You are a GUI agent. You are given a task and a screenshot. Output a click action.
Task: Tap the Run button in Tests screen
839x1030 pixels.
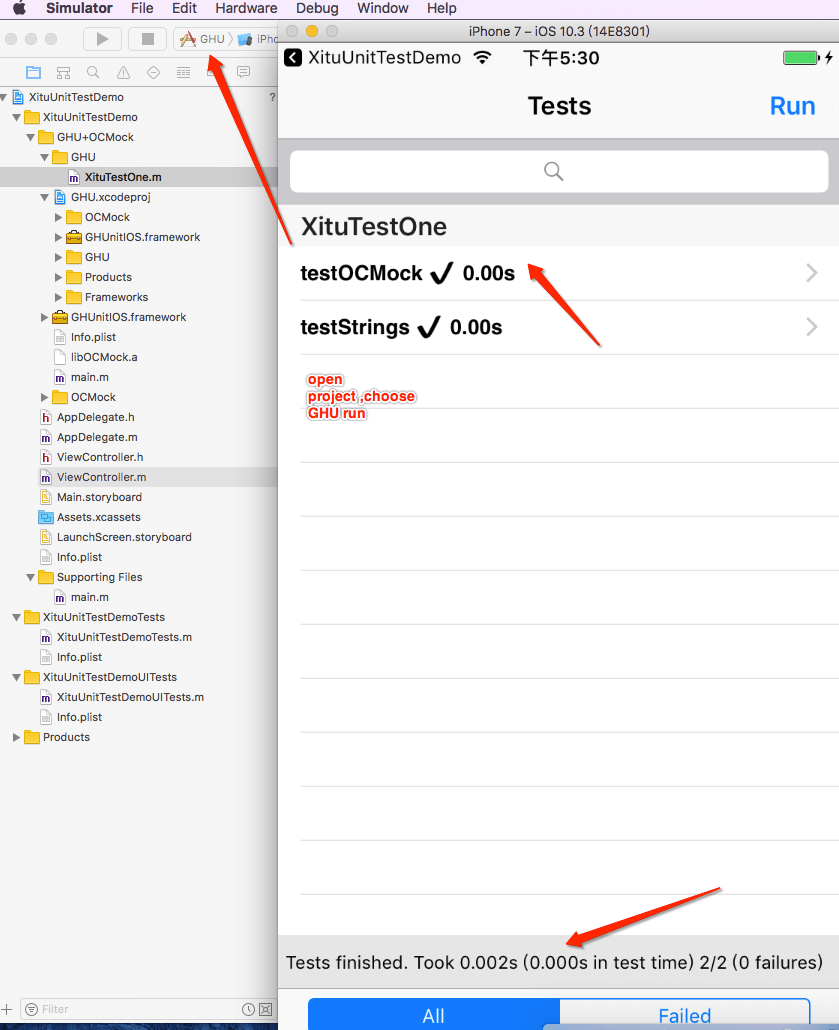792,106
